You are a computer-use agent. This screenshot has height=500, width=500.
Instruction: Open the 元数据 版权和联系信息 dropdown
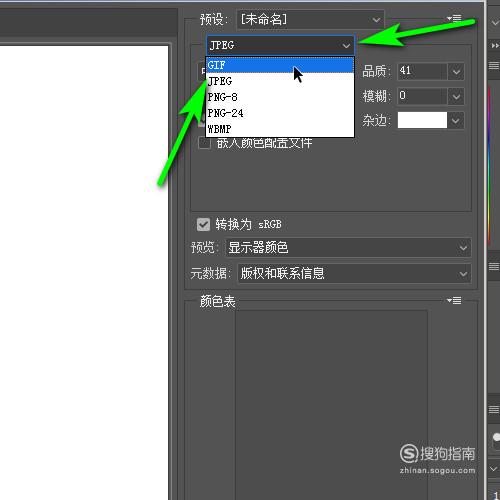click(x=354, y=273)
